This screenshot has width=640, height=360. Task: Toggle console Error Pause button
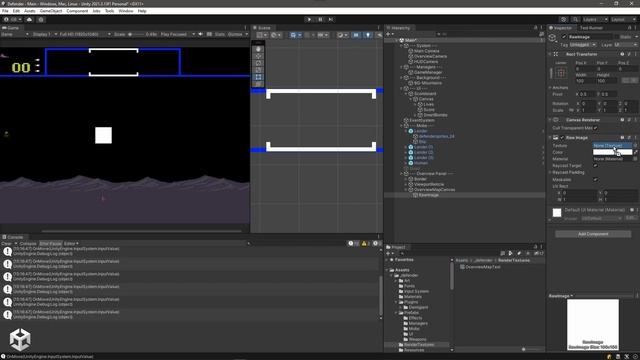(x=50, y=244)
